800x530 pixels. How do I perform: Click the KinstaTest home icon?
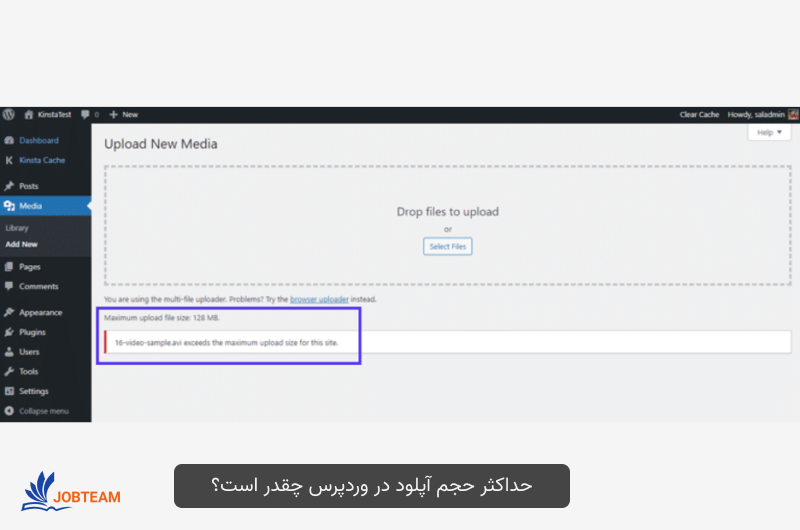point(29,114)
